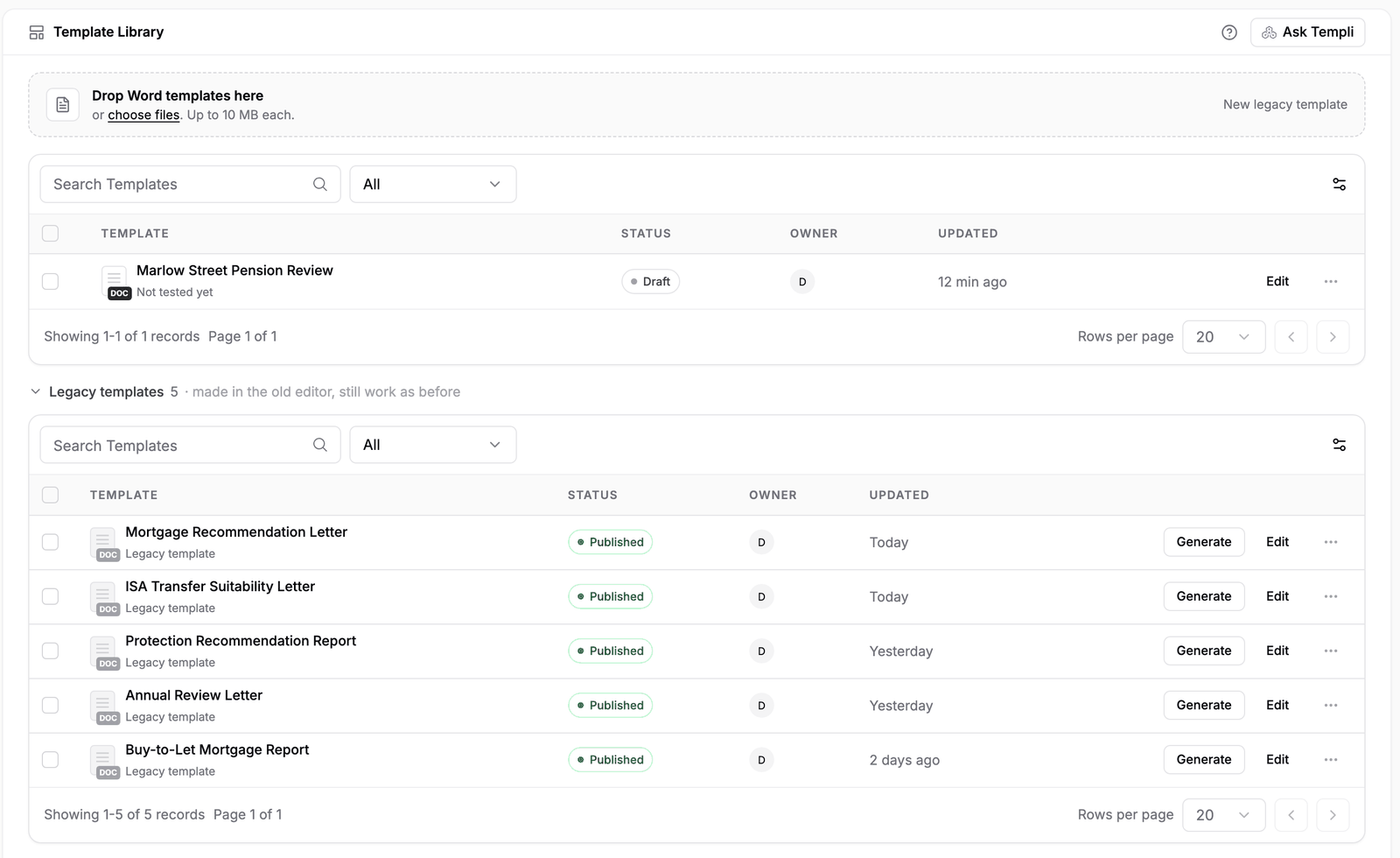This screenshot has height=858, width=1400.
Task: Generate Mortgage Recommendation Letter
Action: coord(1204,542)
